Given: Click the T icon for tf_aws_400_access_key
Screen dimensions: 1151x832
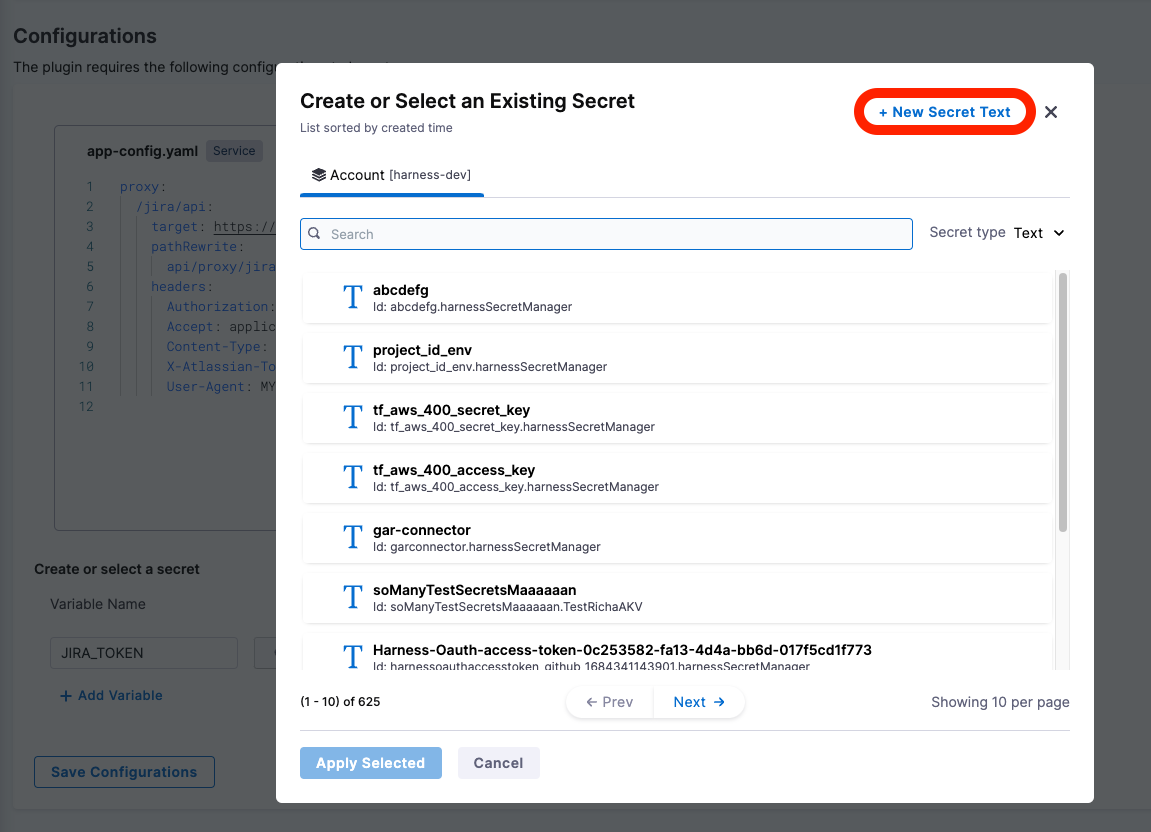Looking at the screenshot, I should (x=352, y=478).
